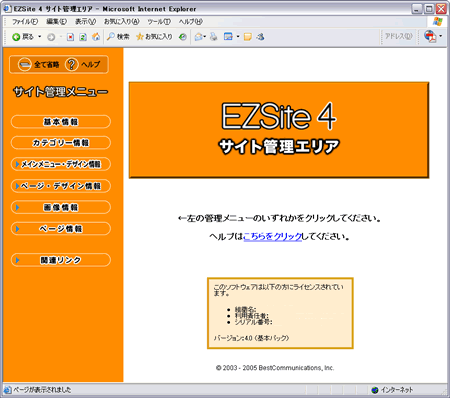This screenshot has height=398, width=450.
Task: Minimize the Internet Explorer window
Action: click(x=417, y=9)
